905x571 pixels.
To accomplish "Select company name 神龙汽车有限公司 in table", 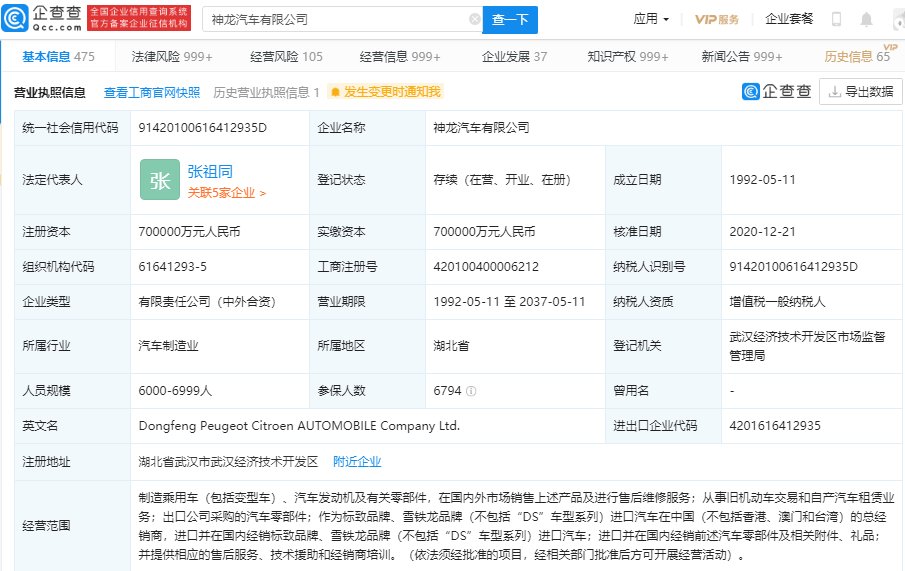I will 481,128.
